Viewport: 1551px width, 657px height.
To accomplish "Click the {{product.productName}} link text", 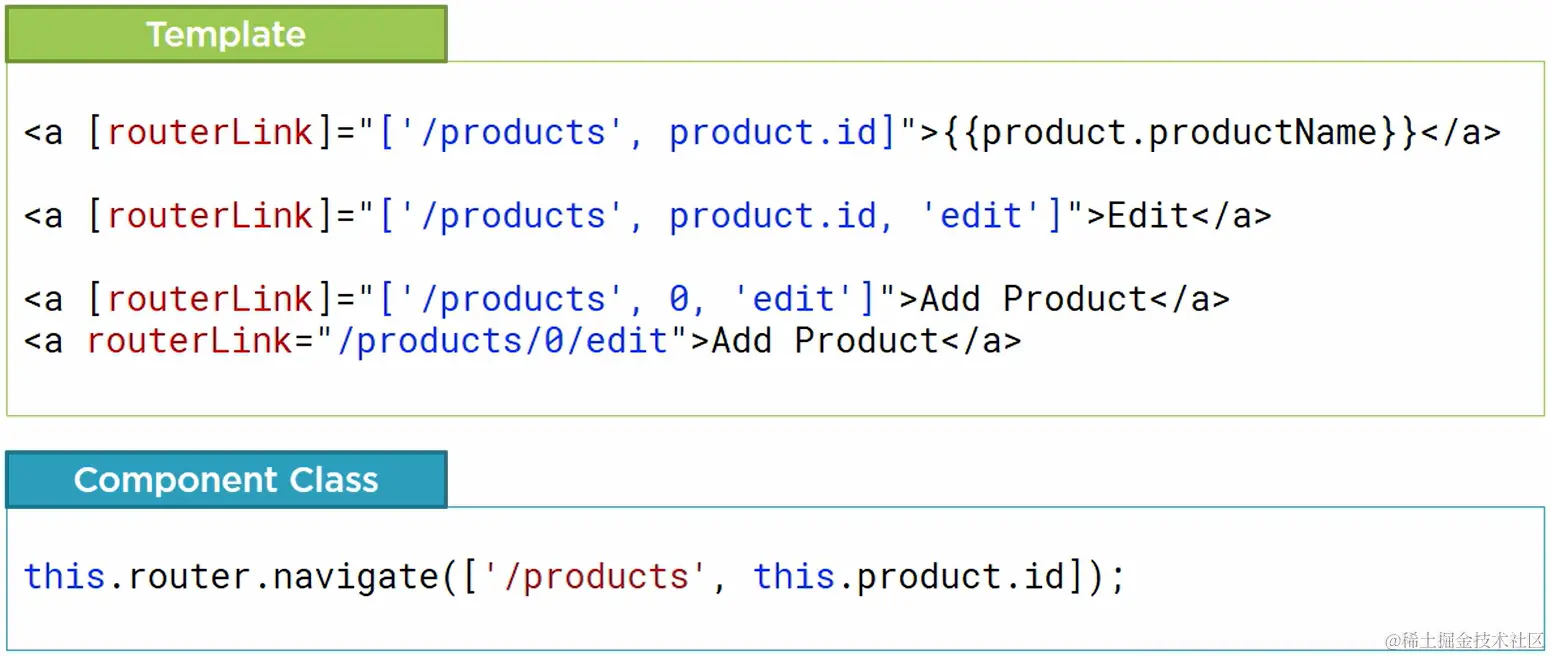I will pos(1181,132).
